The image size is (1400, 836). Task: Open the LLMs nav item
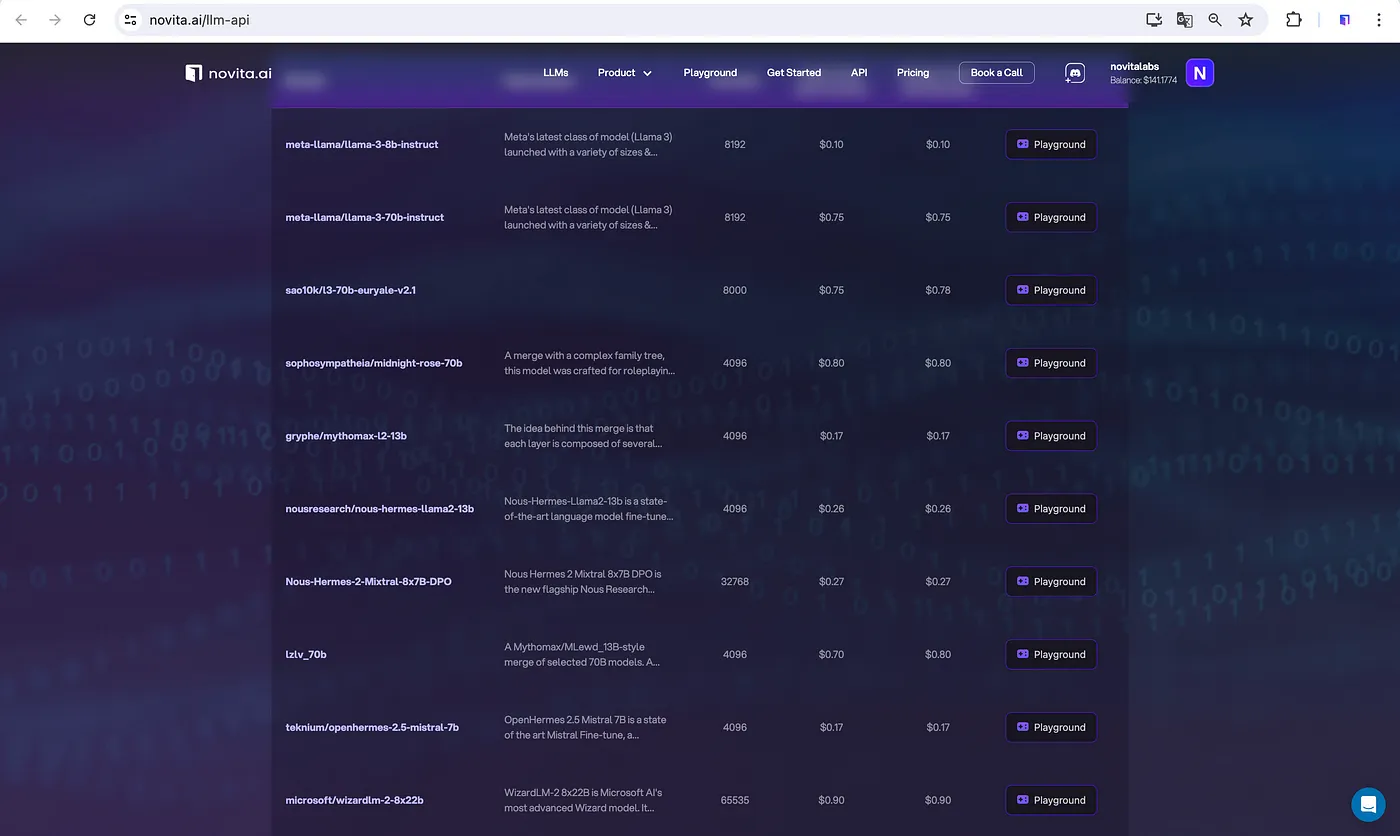point(556,73)
